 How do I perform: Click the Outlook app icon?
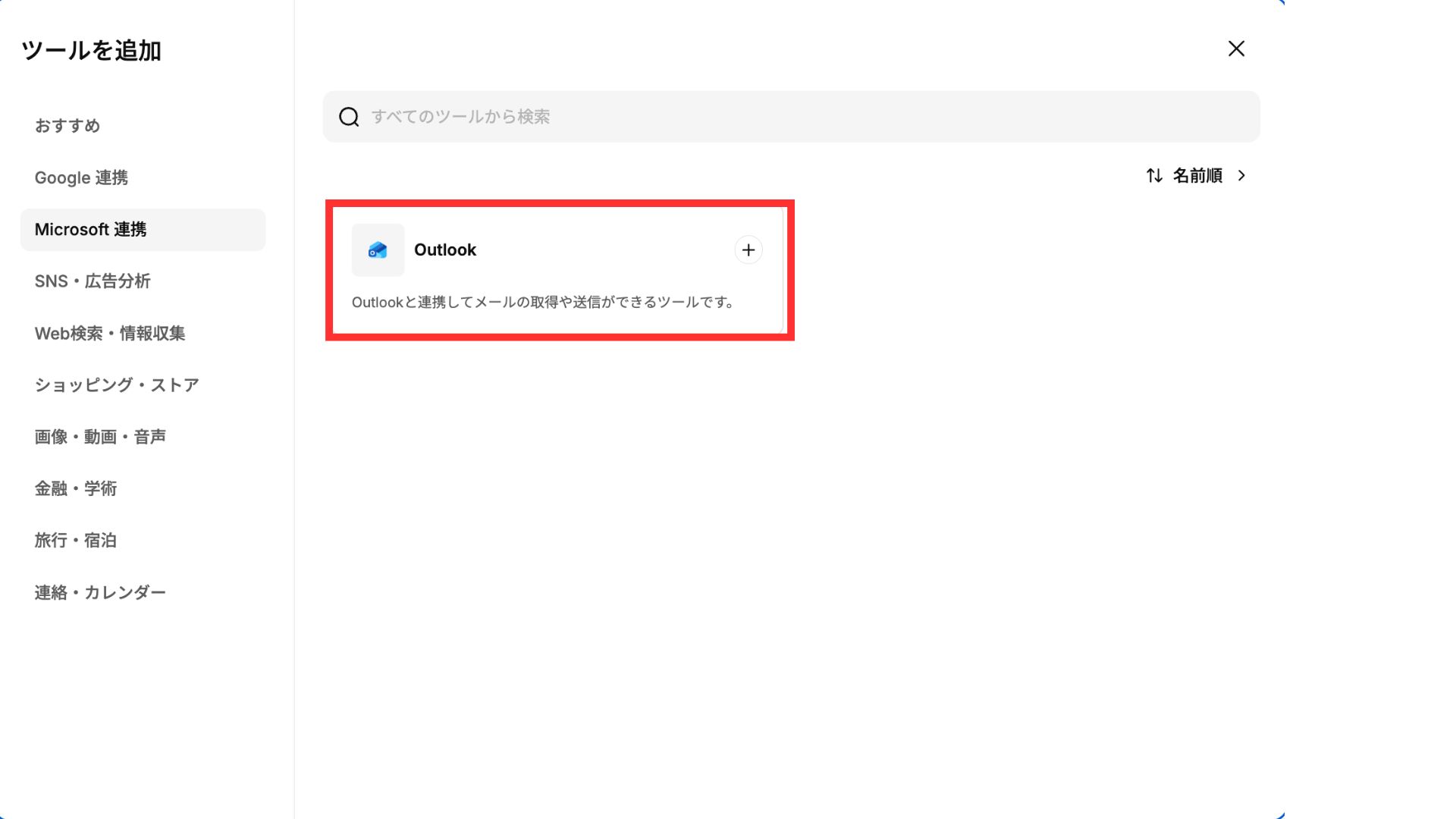[378, 249]
